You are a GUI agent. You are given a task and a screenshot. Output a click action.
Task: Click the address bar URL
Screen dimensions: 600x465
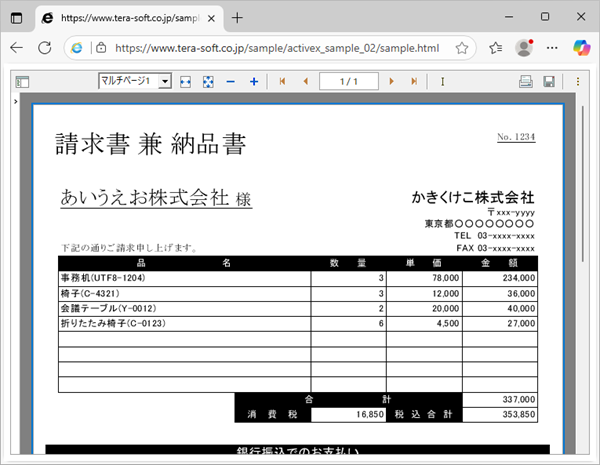(277, 48)
